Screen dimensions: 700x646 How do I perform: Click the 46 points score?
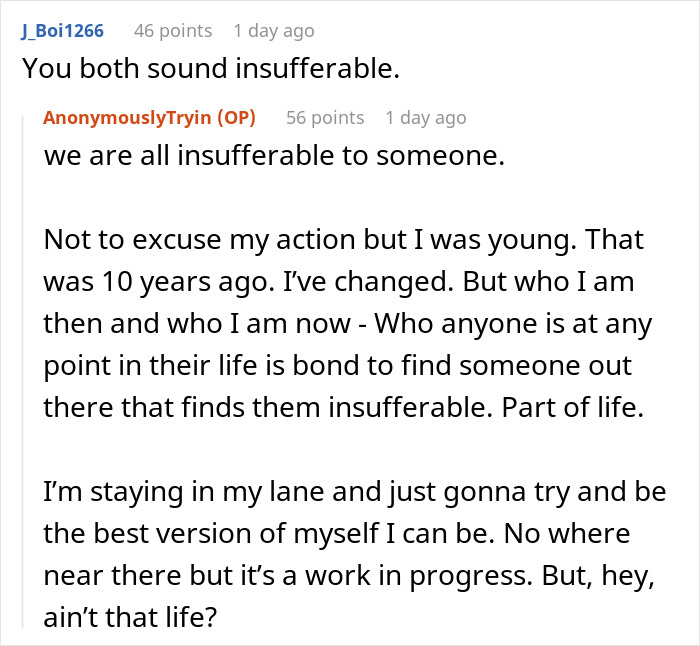click(x=173, y=30)
